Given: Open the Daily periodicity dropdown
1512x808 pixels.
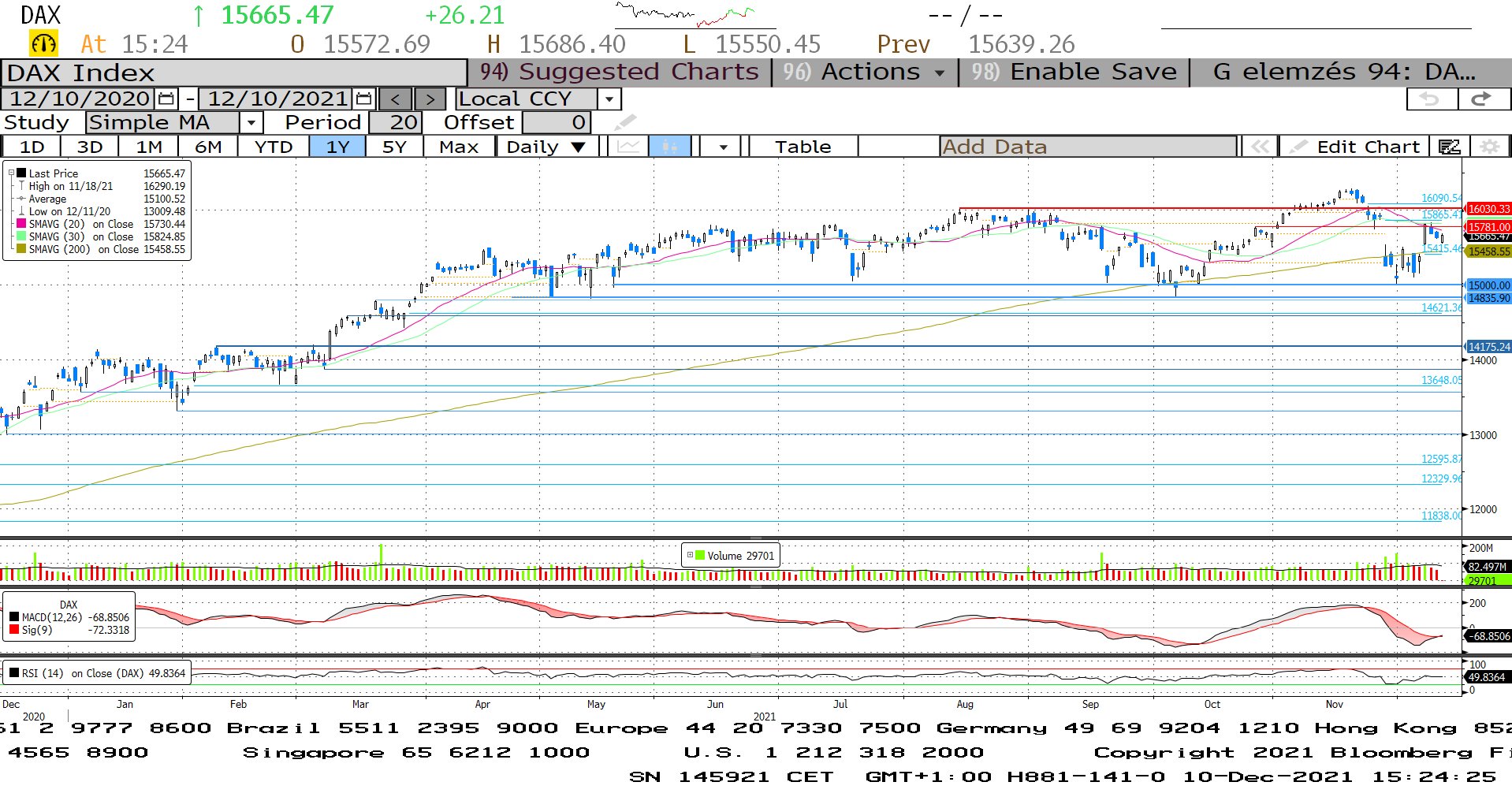Looking at the screenshot, I should point(546,147).
